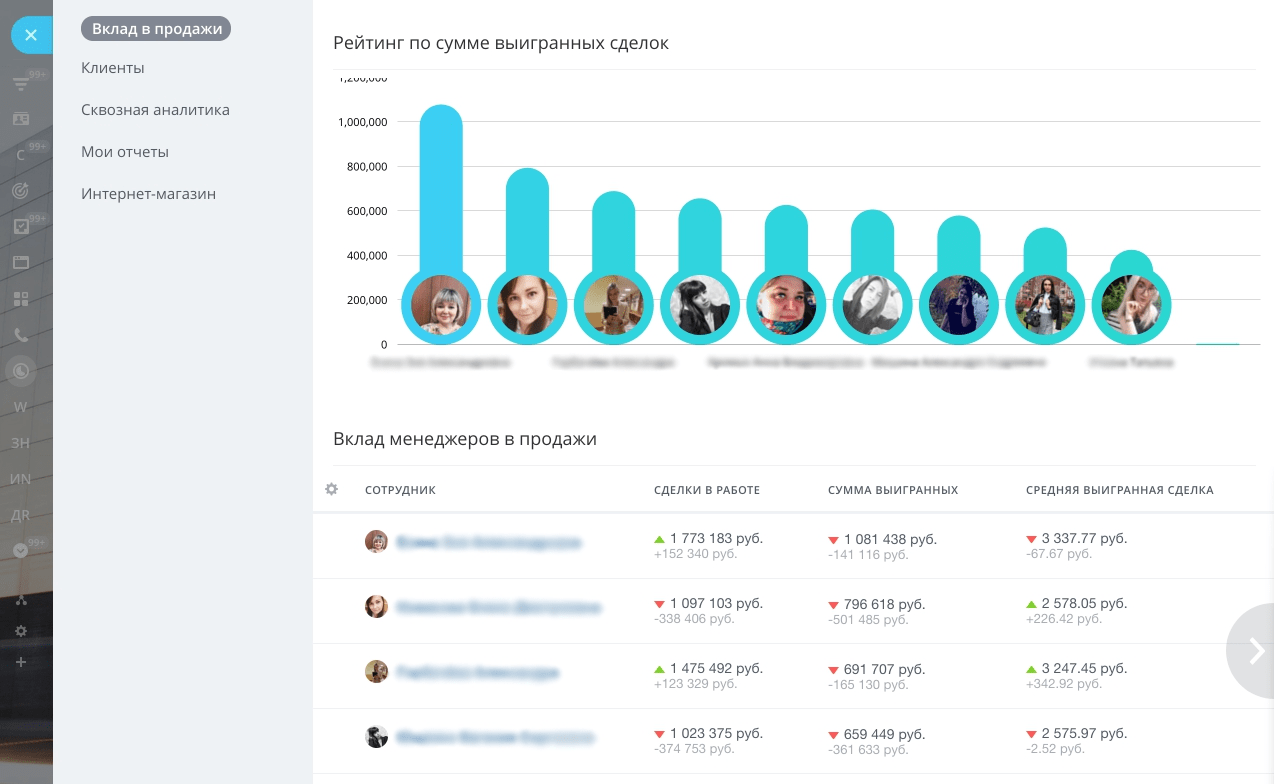Screen dimensions: 1274x784
Task: Open the letter C sidebar item
Action: 21,155
